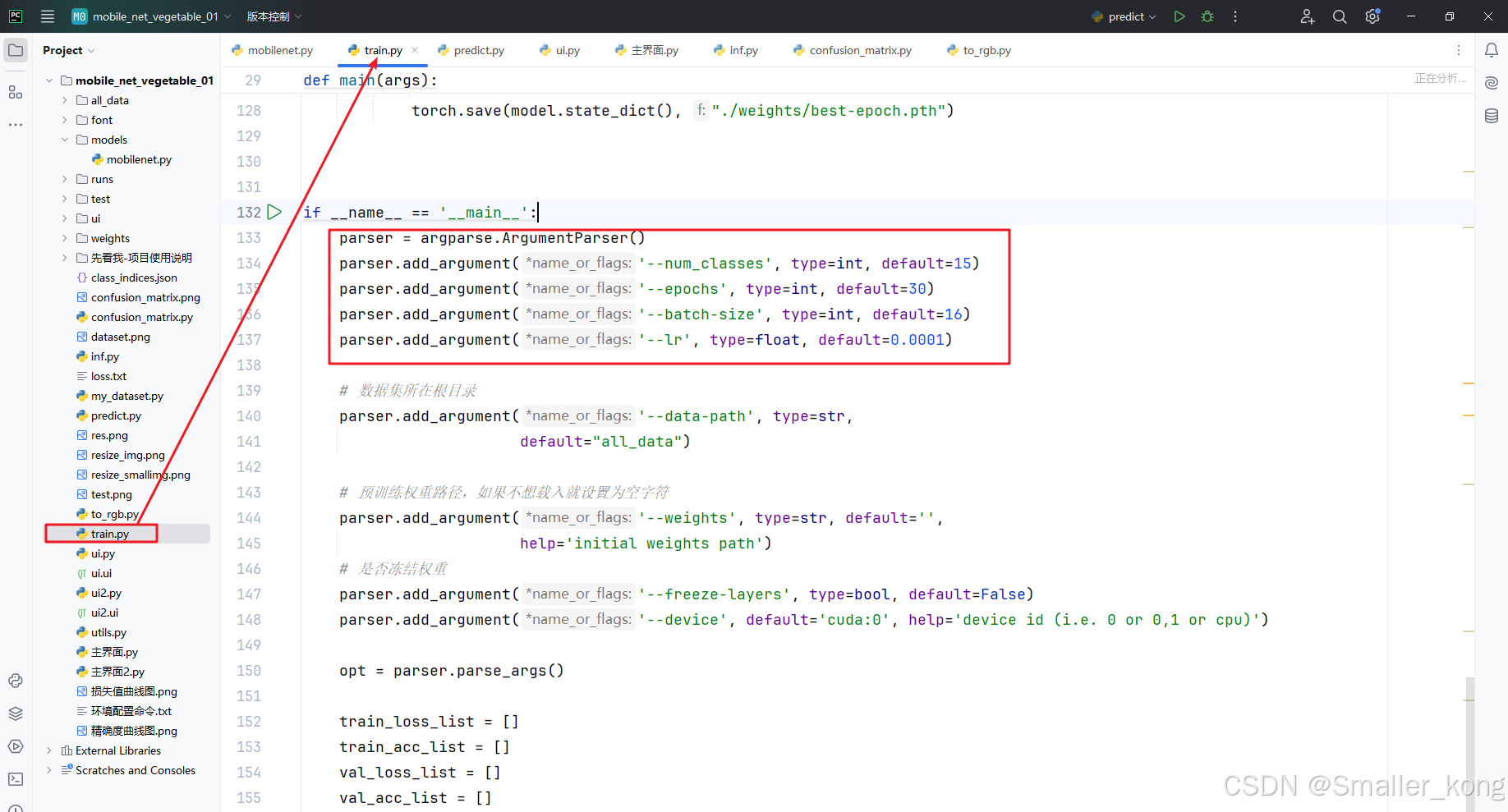Open the Terminal tool window
The height and width of the screenshot is (812, 1508).
pyautogui.click(x=16, y=779)
